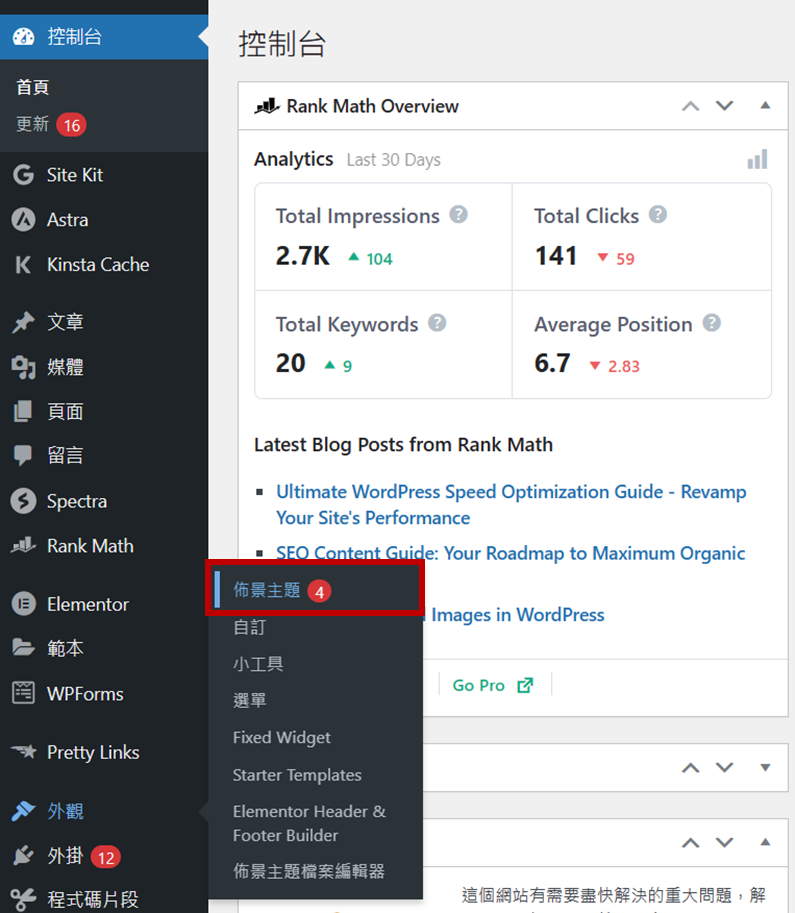
Task: Click the plug icon beside 外掛
Action: pyautogui.click(x=23, y=855)
